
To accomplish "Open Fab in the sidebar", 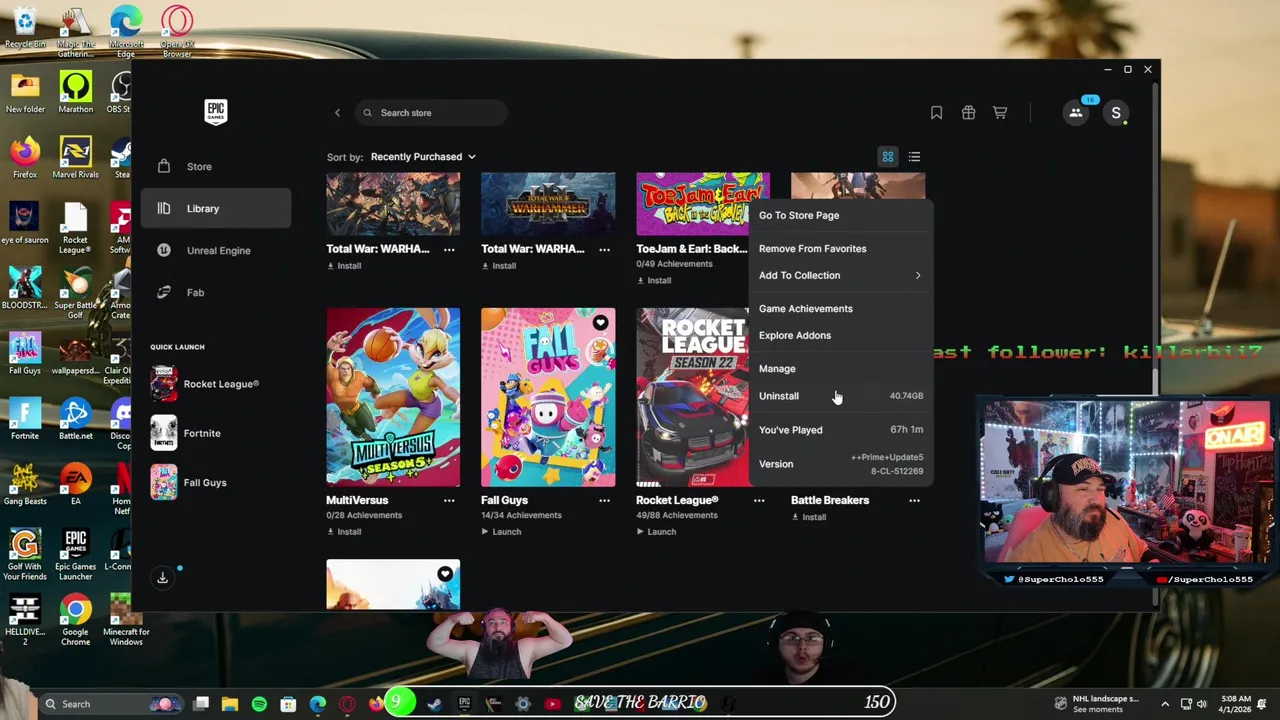I will click(216, 292).
